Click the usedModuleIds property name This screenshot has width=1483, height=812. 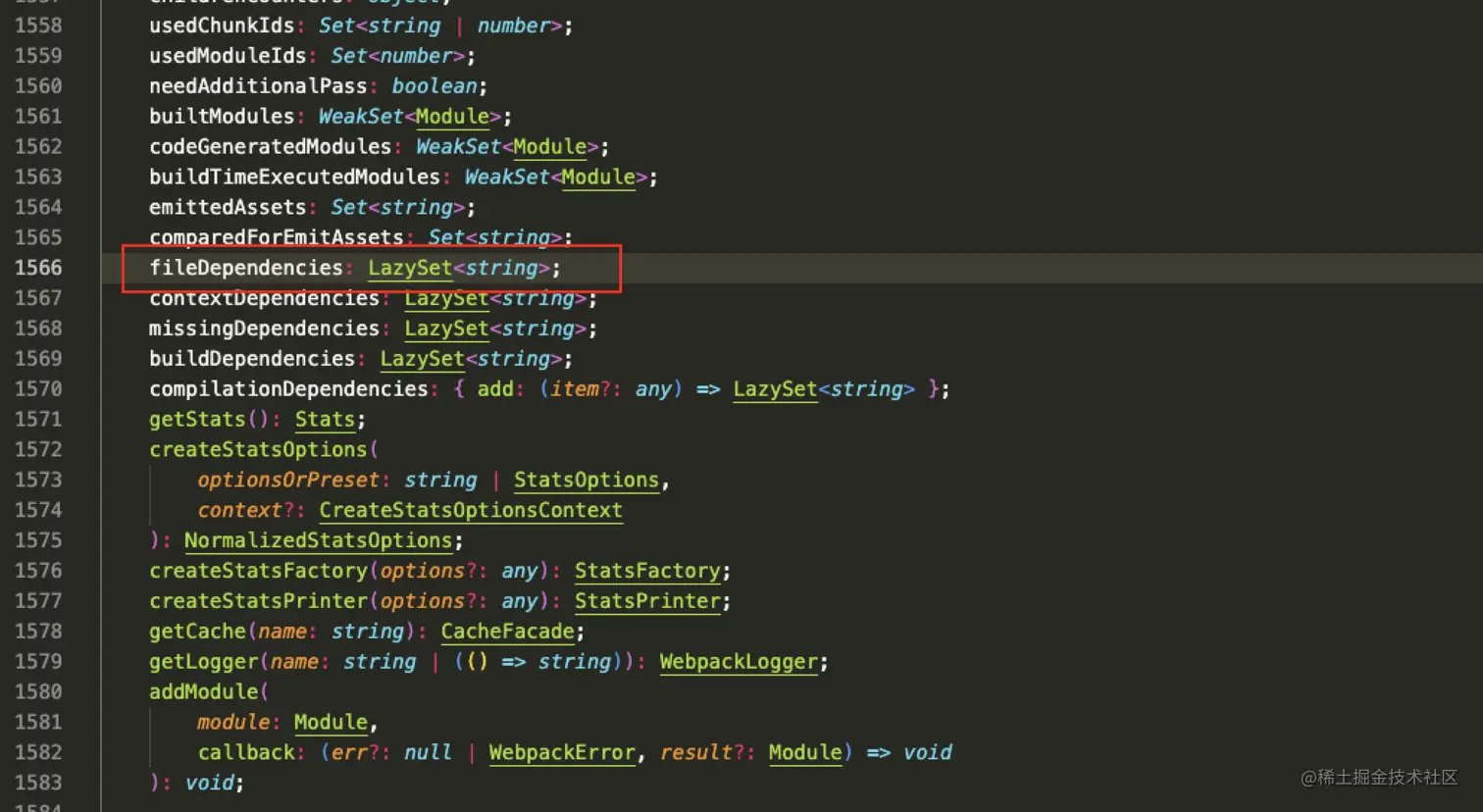[x=228, y=56]
